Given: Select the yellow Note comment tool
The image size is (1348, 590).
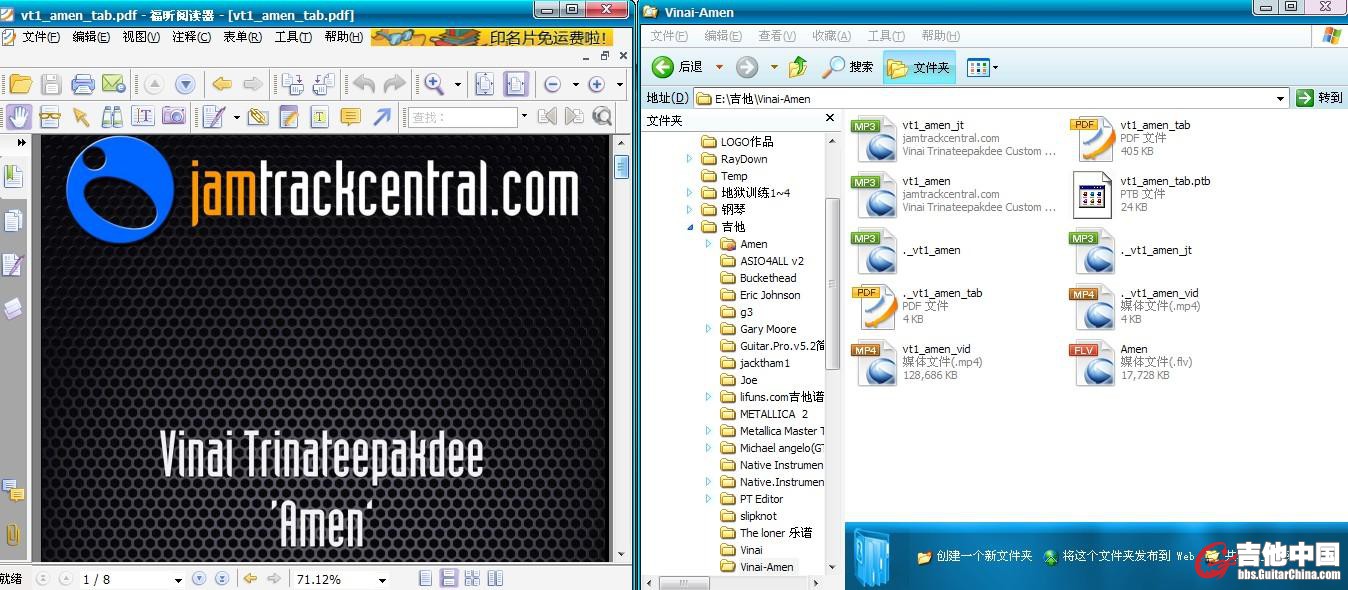Looking at the screenshot, I should [x=350, y=117].
